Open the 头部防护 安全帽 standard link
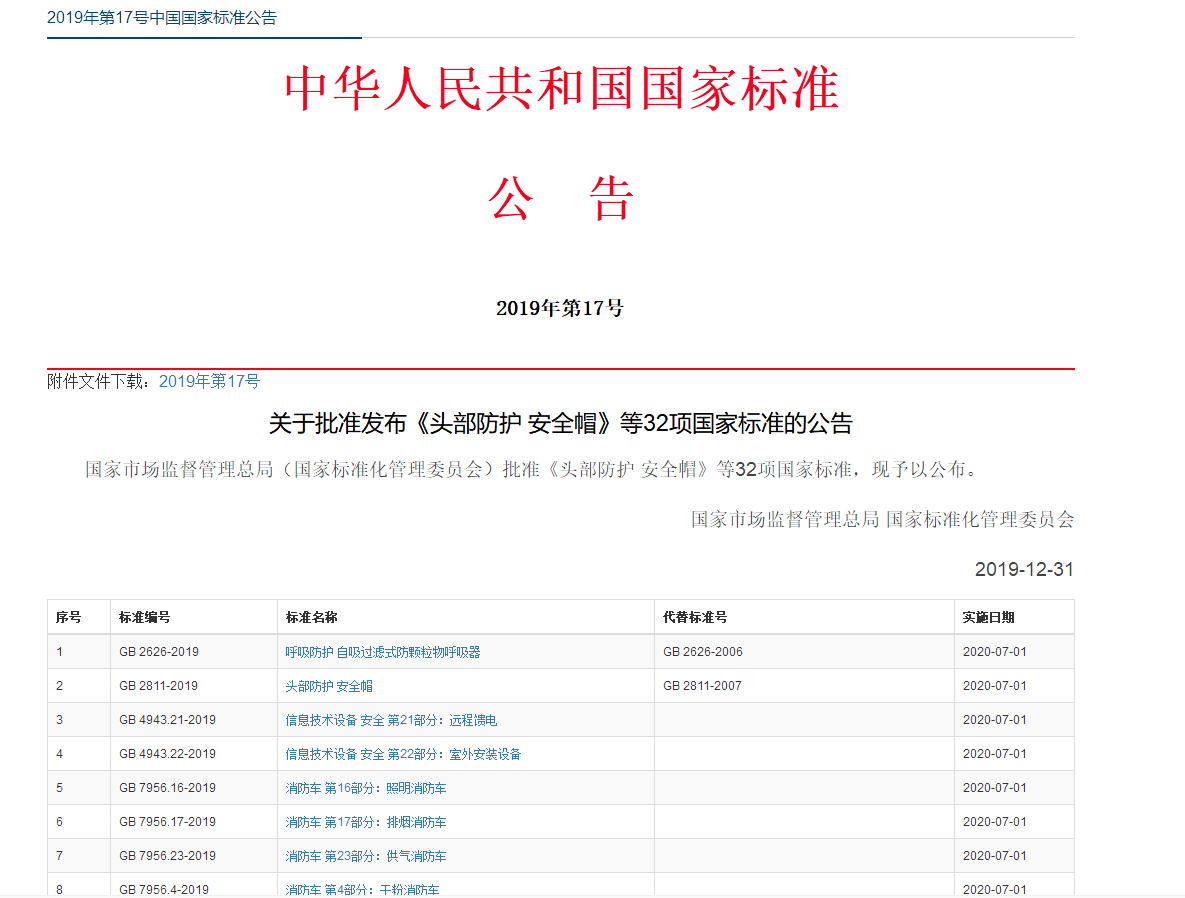Screen dimensions: 1185x898 [329, 686]
